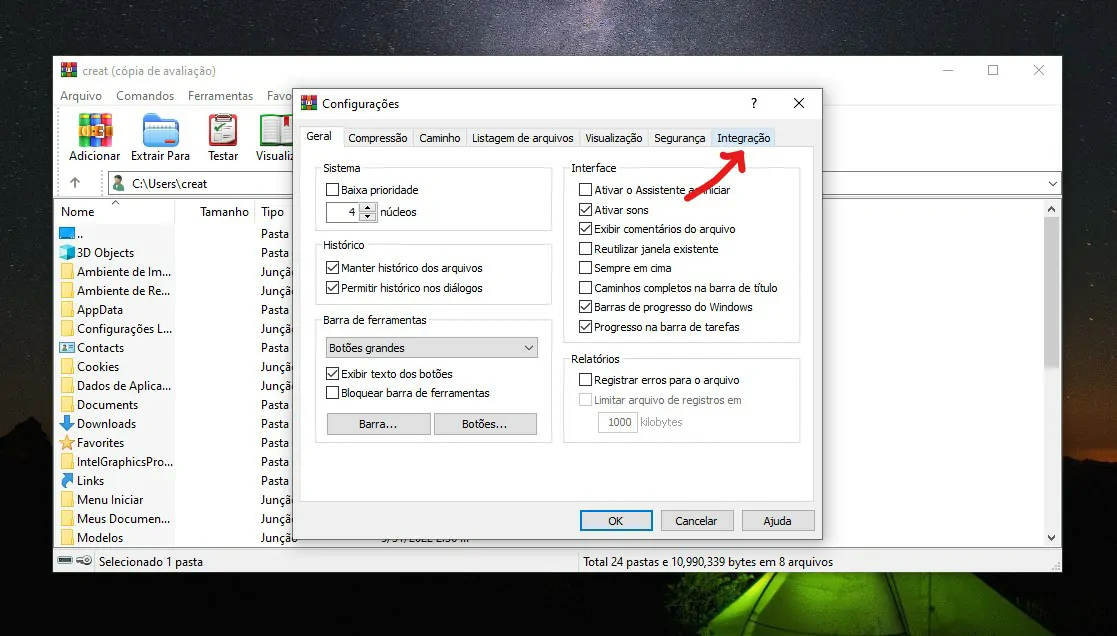
Task: Switch to the Compressão tab
Action: pos(378,138)
